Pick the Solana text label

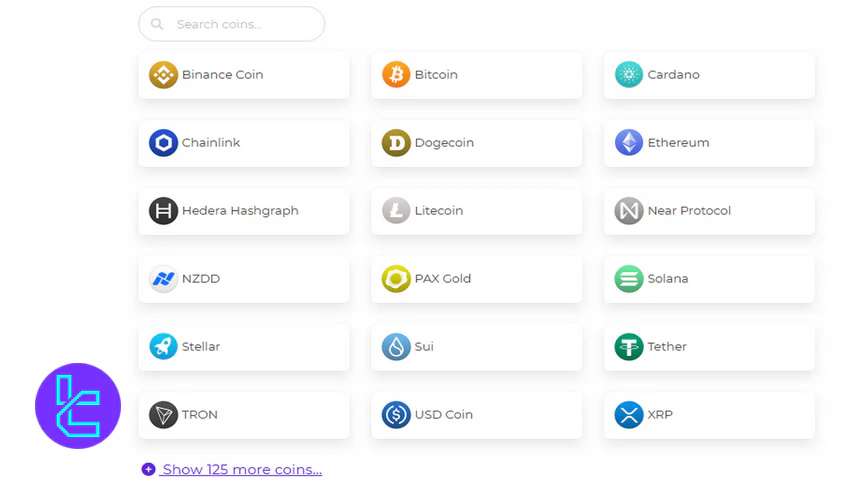pos(667,279)
